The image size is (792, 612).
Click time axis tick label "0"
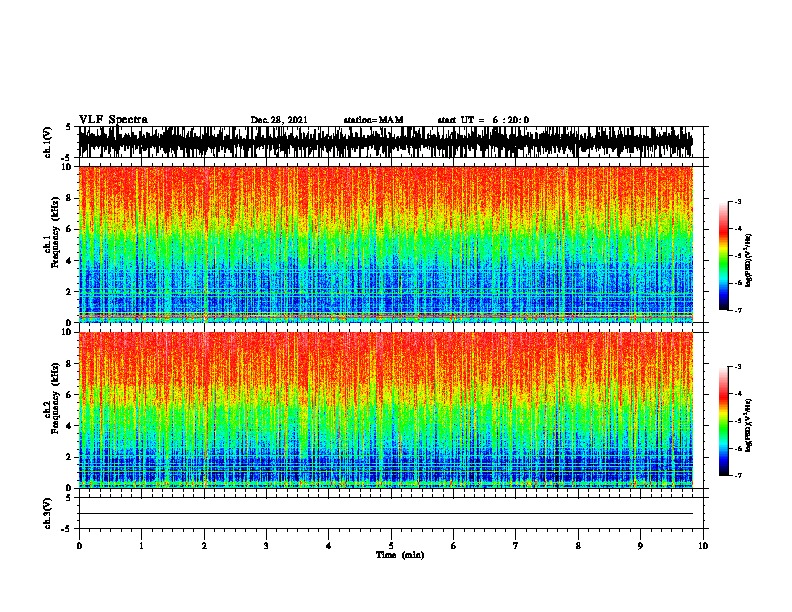(79, 545)
